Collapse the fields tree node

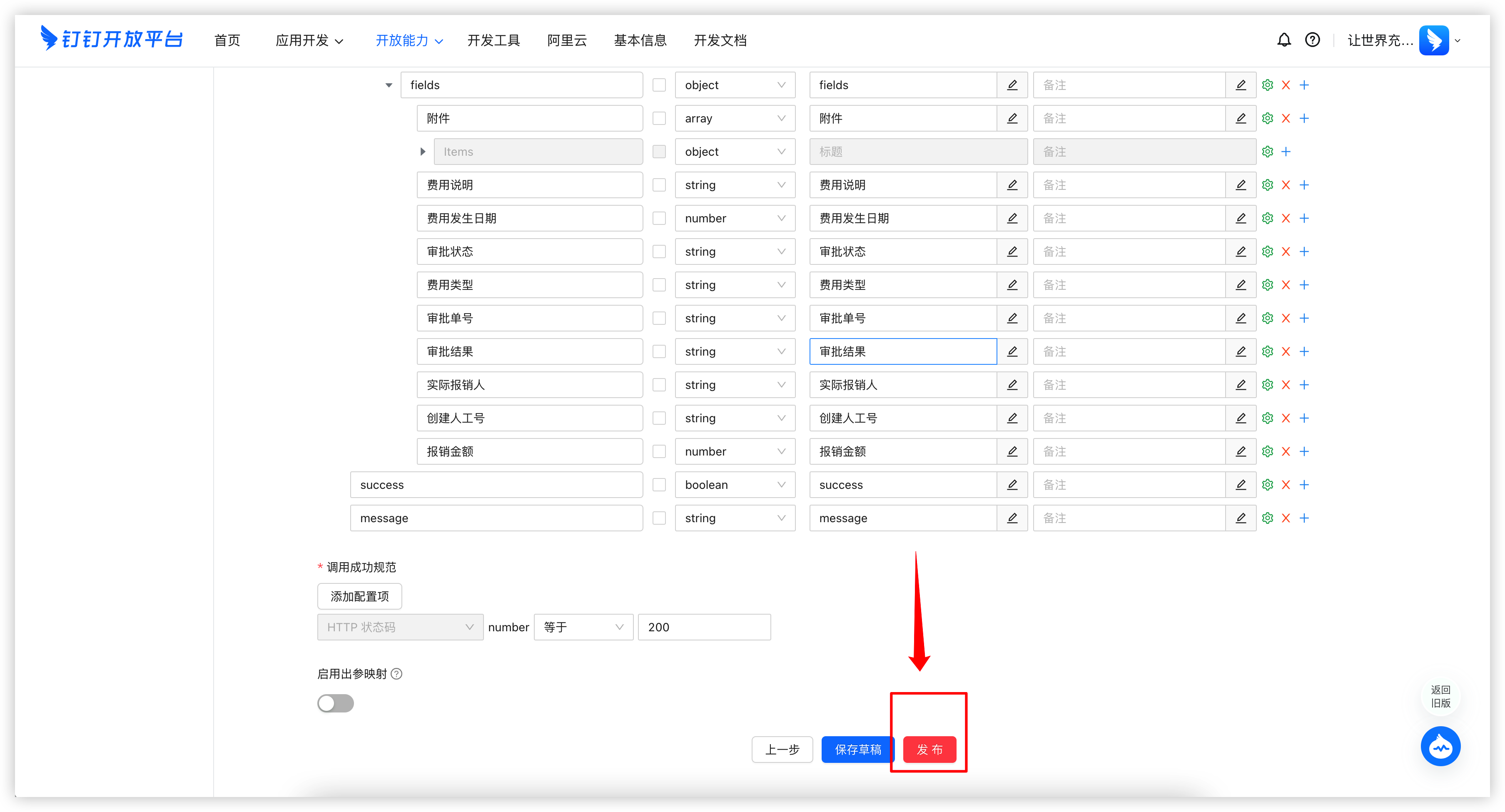pos(389,85)
